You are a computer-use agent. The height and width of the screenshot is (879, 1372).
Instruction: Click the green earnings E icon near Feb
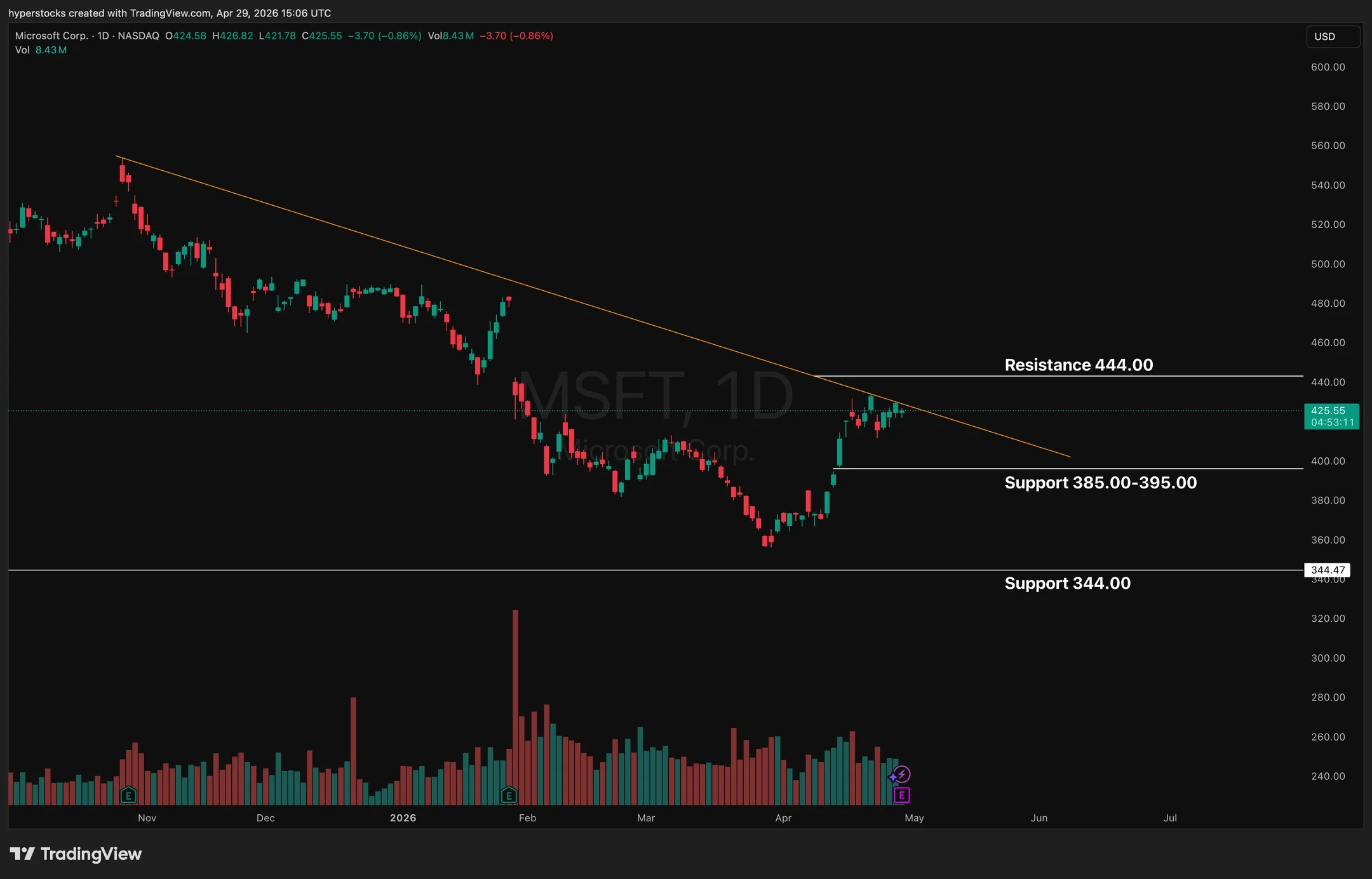tap(509, 795)
